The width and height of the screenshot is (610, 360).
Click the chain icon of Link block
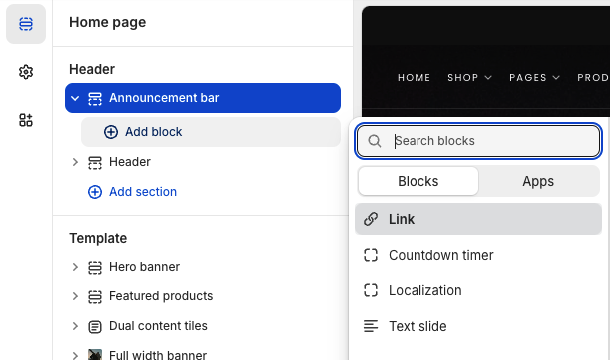371,219
